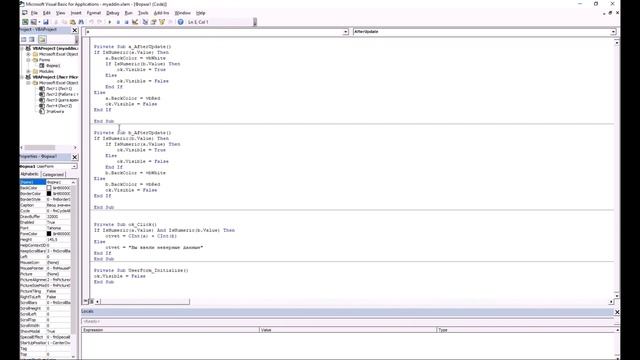Open the Insert menu
Image resolution: width=640 pixels, height=360 pixels.
[x=76, y=13]
